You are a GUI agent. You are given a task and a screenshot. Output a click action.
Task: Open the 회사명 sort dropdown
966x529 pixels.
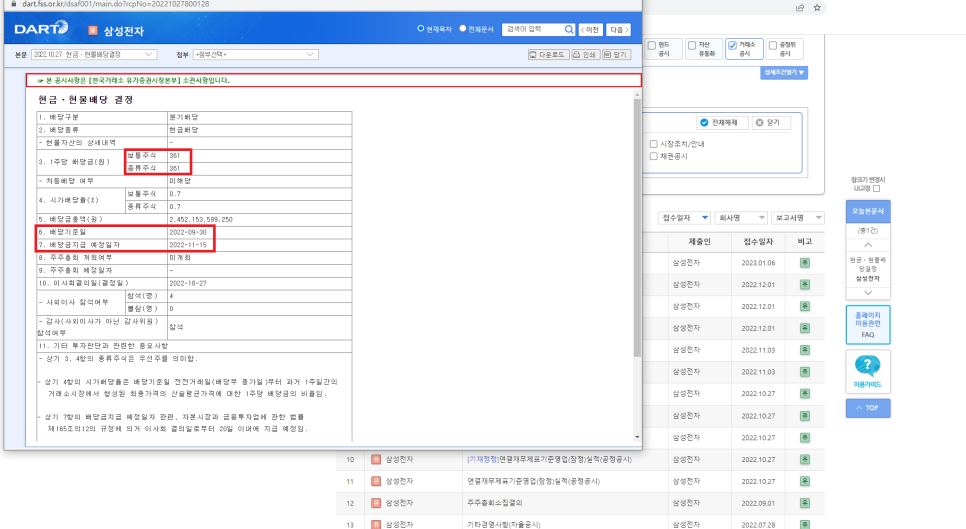(741, 218)
